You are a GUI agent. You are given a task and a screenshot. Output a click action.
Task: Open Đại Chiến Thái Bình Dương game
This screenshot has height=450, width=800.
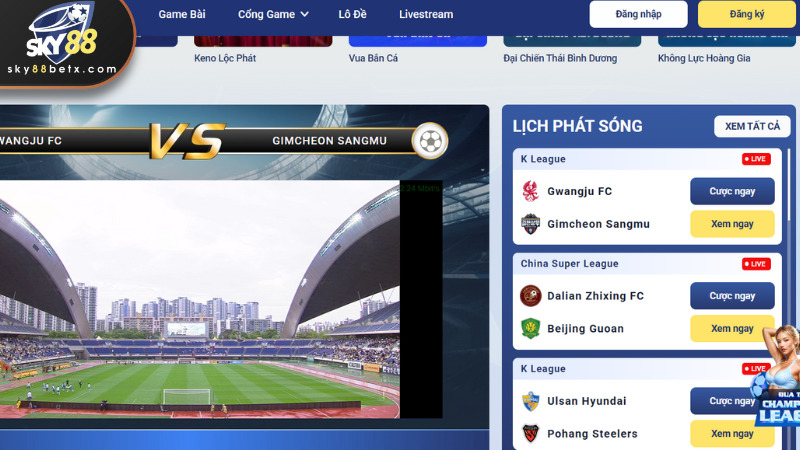pos(560,58)
